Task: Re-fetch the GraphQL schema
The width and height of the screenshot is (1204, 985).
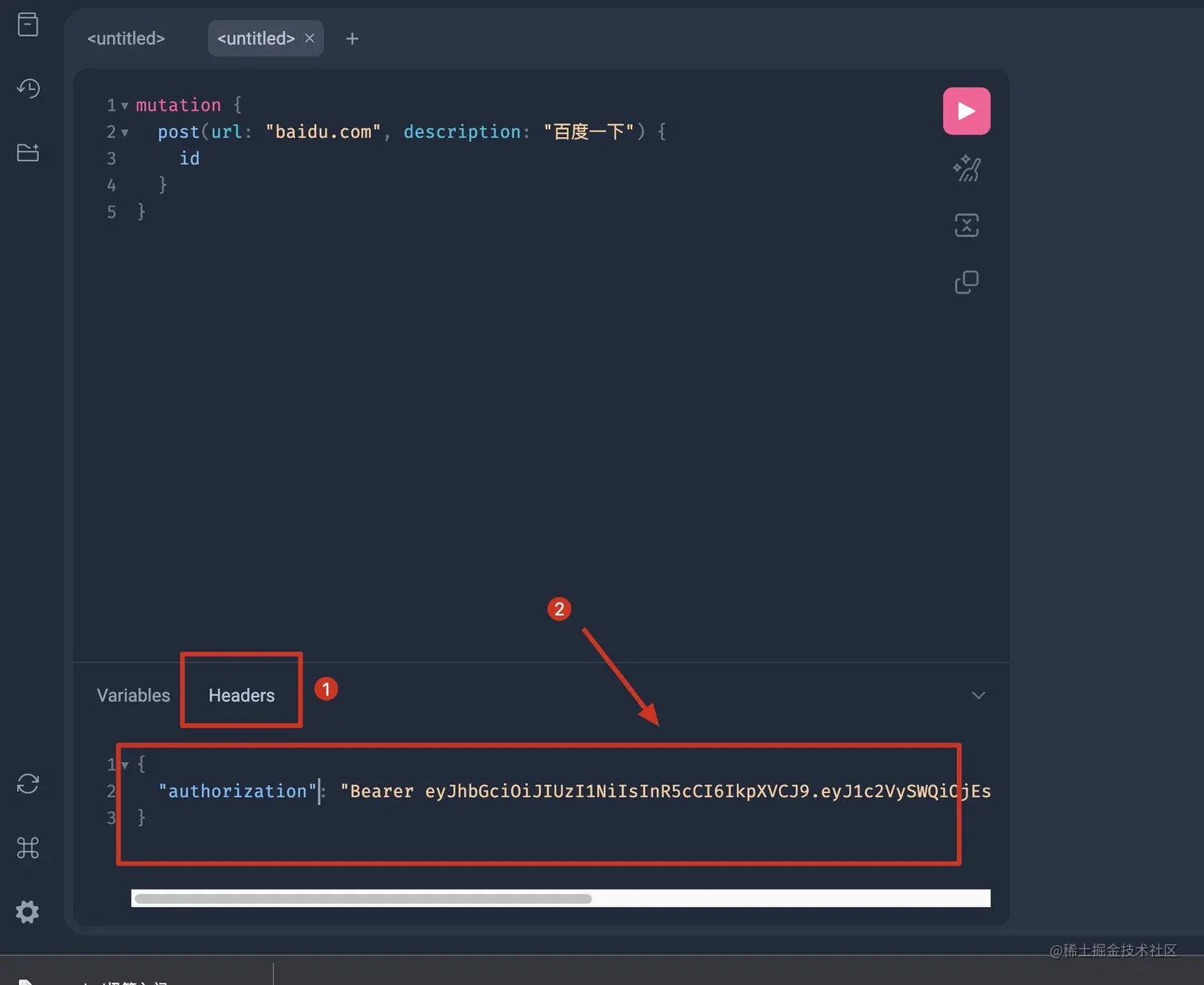Action: click(28, 784)
